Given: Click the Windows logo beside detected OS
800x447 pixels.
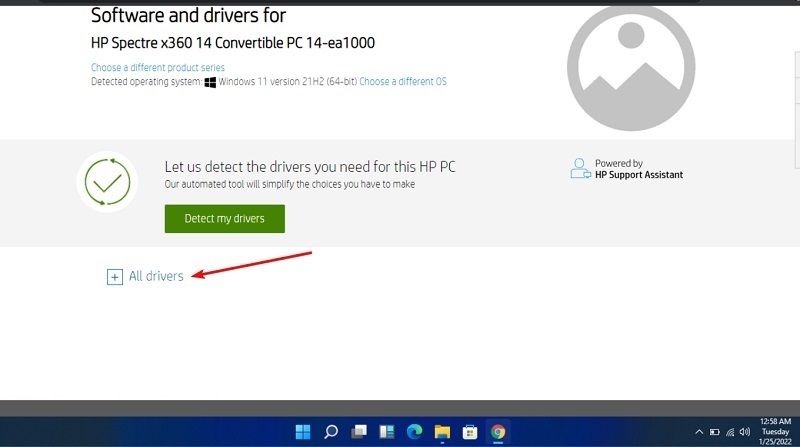Looking at the screenshot, I should pos(210,82).
